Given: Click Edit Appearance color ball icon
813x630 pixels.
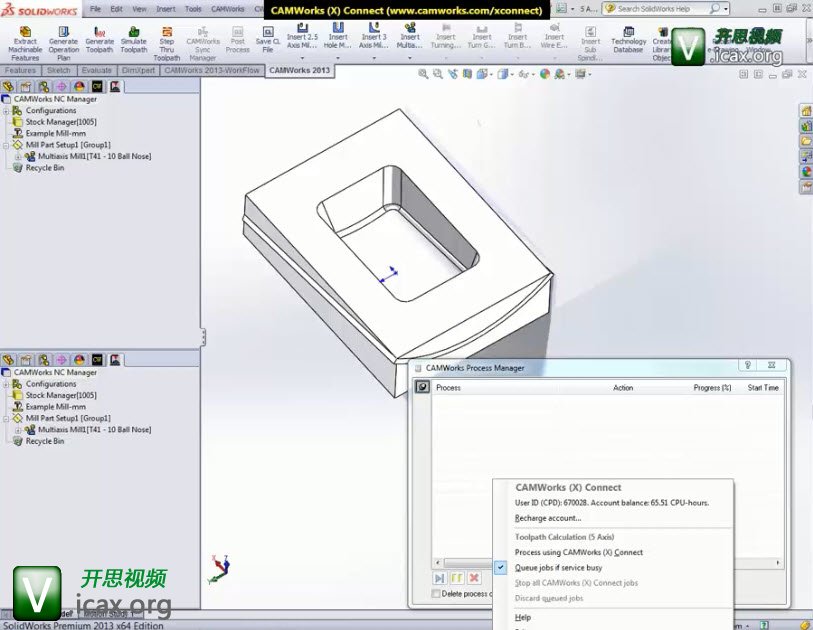Looking at the screenshot, I should (544, 74).
